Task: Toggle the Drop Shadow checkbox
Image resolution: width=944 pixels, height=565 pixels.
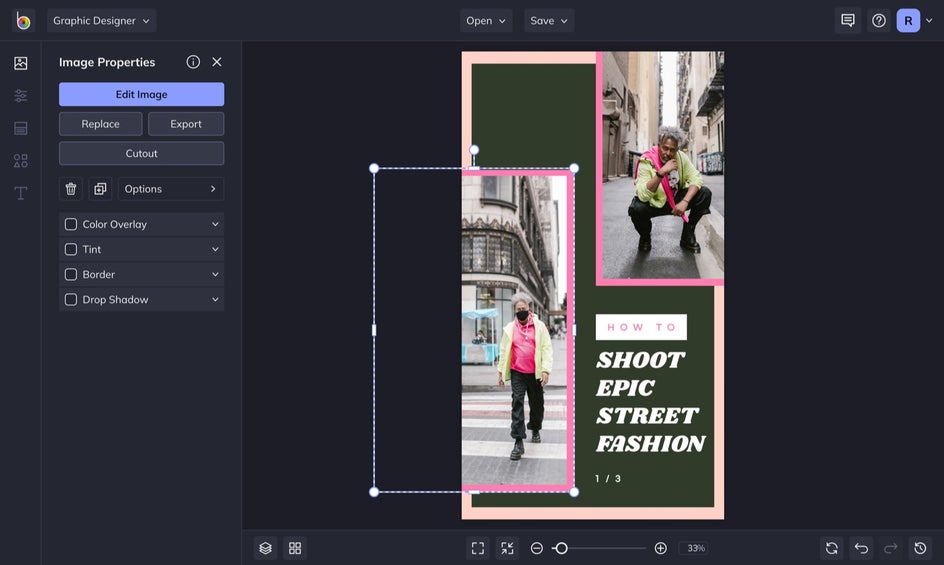Action: 71,300
